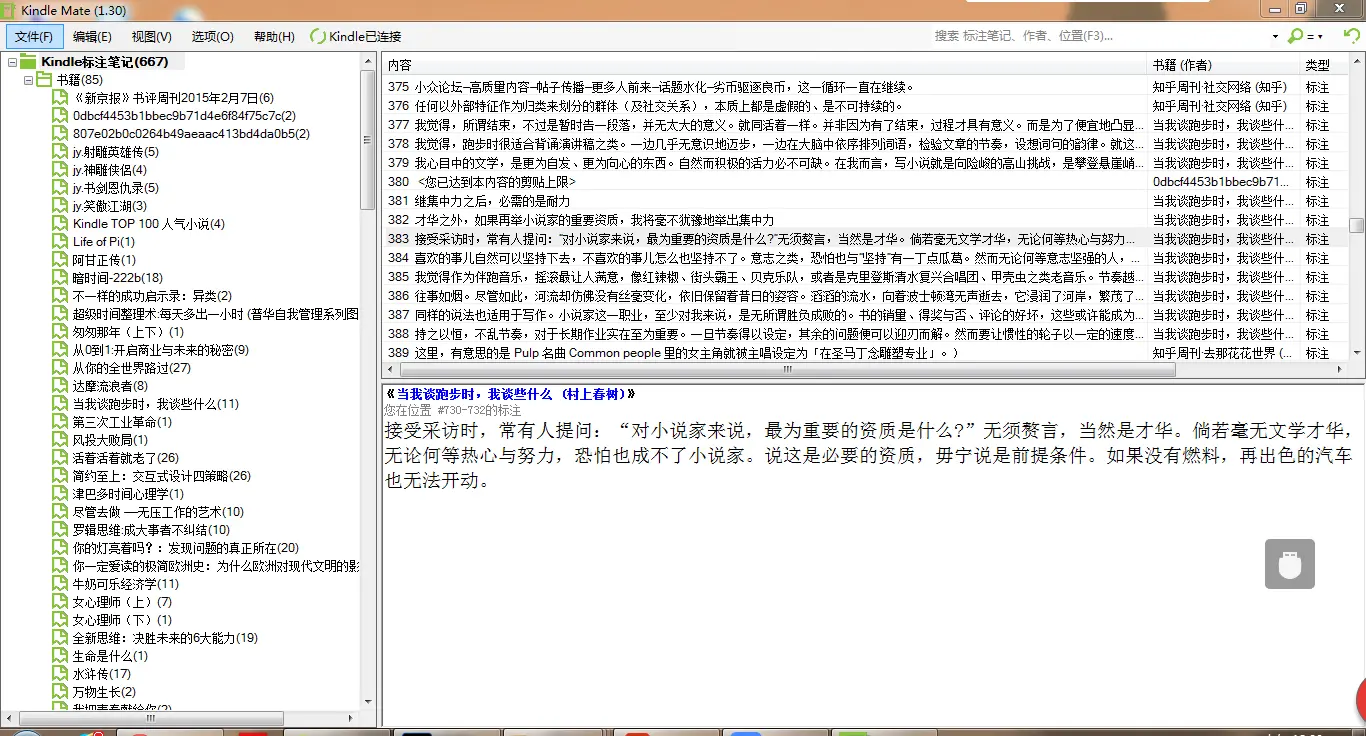Click bookmark icon beside 牛奶可乐经济学
This screenshot has height=736, width=1366.
point(61,584)
